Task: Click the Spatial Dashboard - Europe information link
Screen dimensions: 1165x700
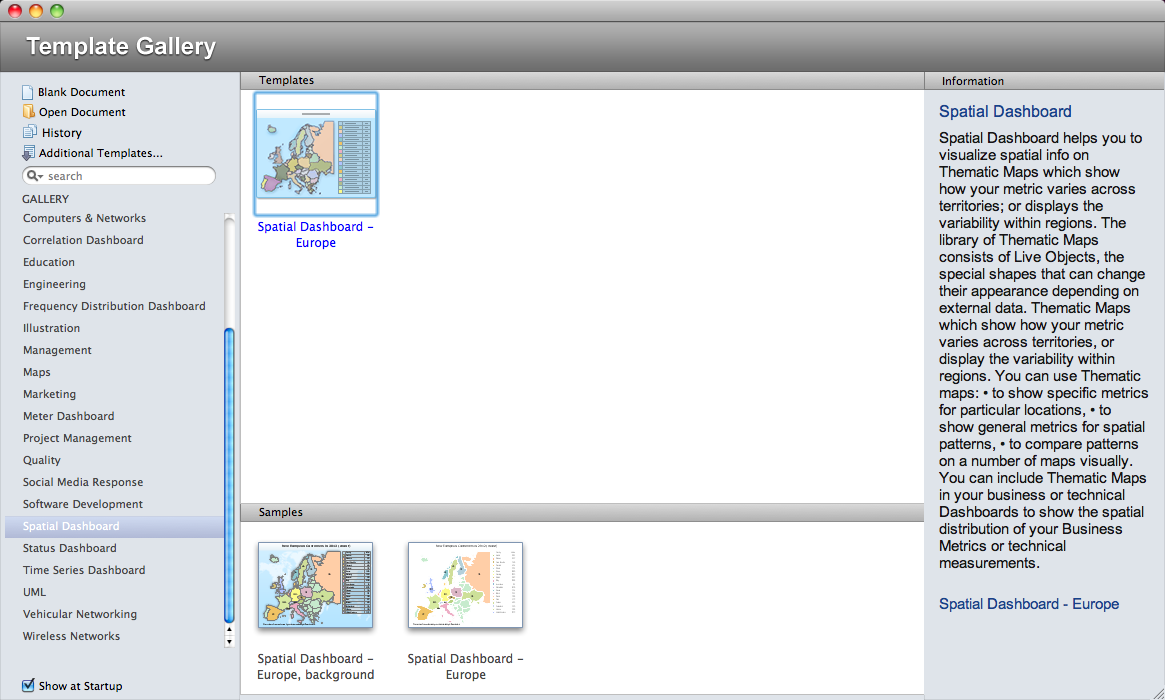Action: pos(1029,604)
